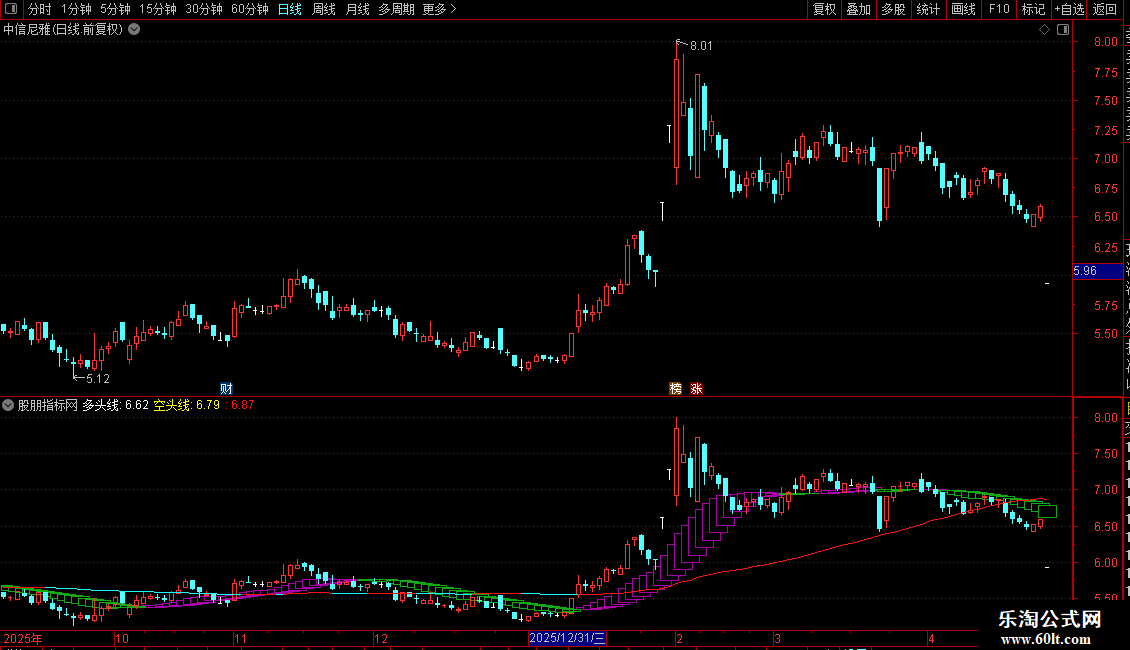Select the 周线 weekly tab

[324, 9]
